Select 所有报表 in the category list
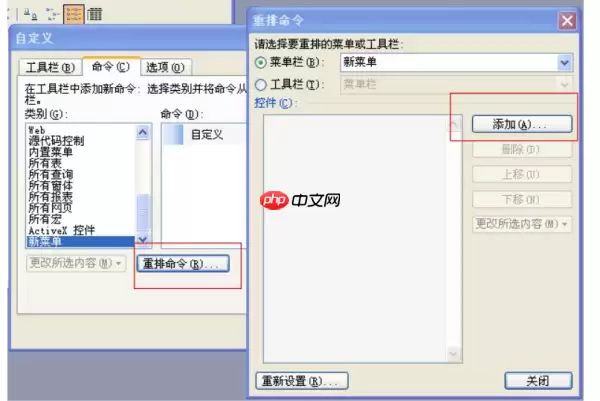Image resolution: width=600 pixels, height=401 pixels. (x=81, y=197)
